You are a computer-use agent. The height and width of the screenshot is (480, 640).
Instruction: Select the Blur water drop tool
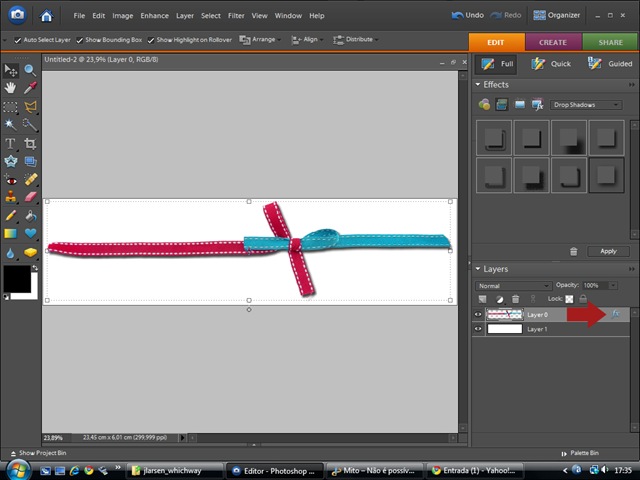tap(11, 253)
